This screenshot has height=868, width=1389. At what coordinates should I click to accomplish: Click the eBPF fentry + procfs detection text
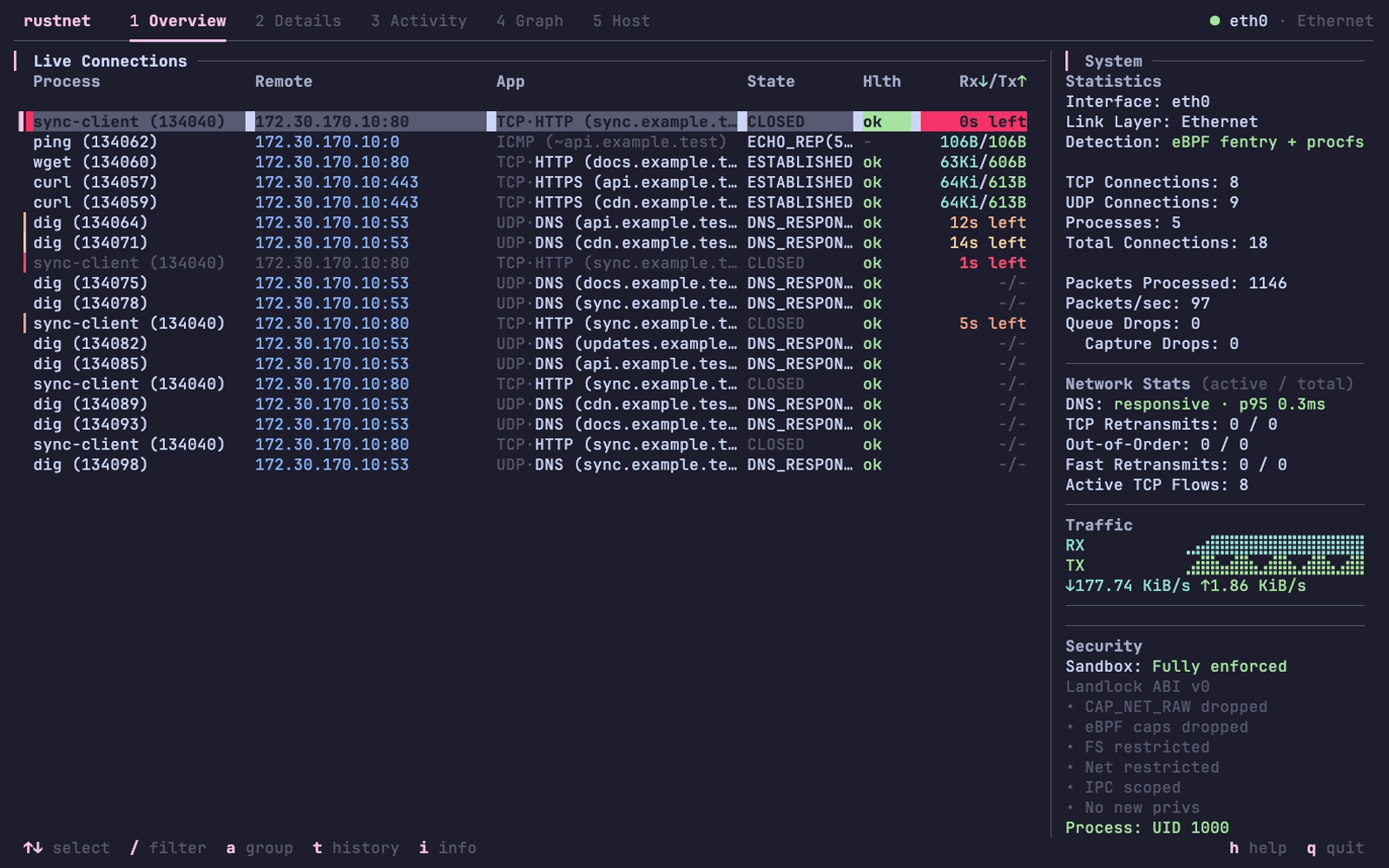tap(1267, 141)
